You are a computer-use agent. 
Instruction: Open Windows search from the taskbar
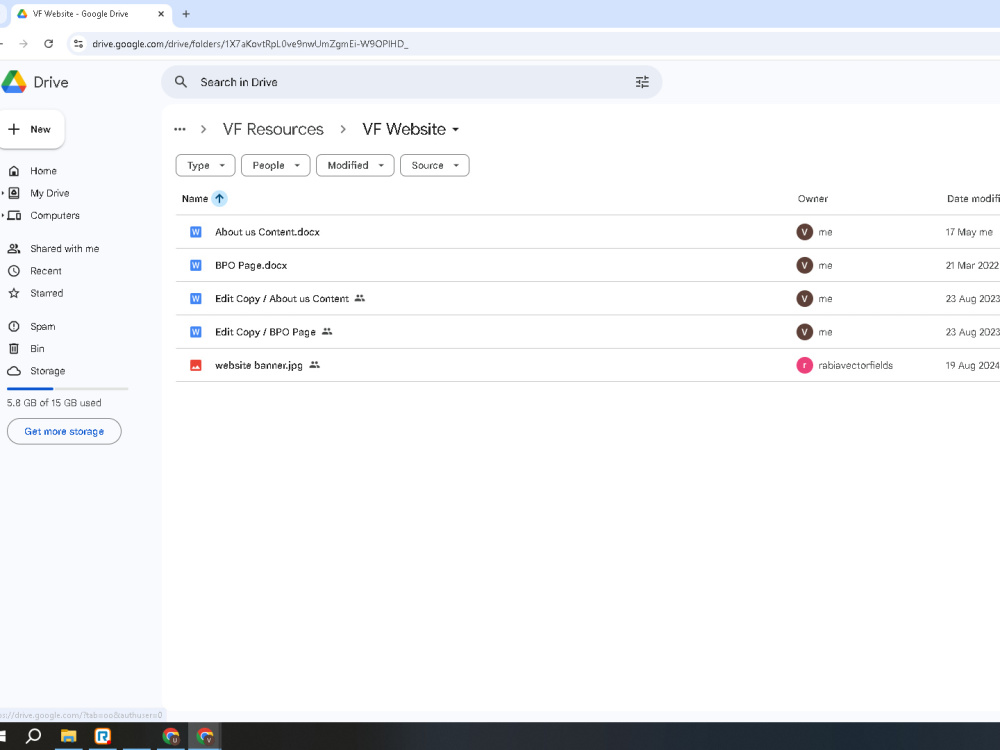coord(33,736)
